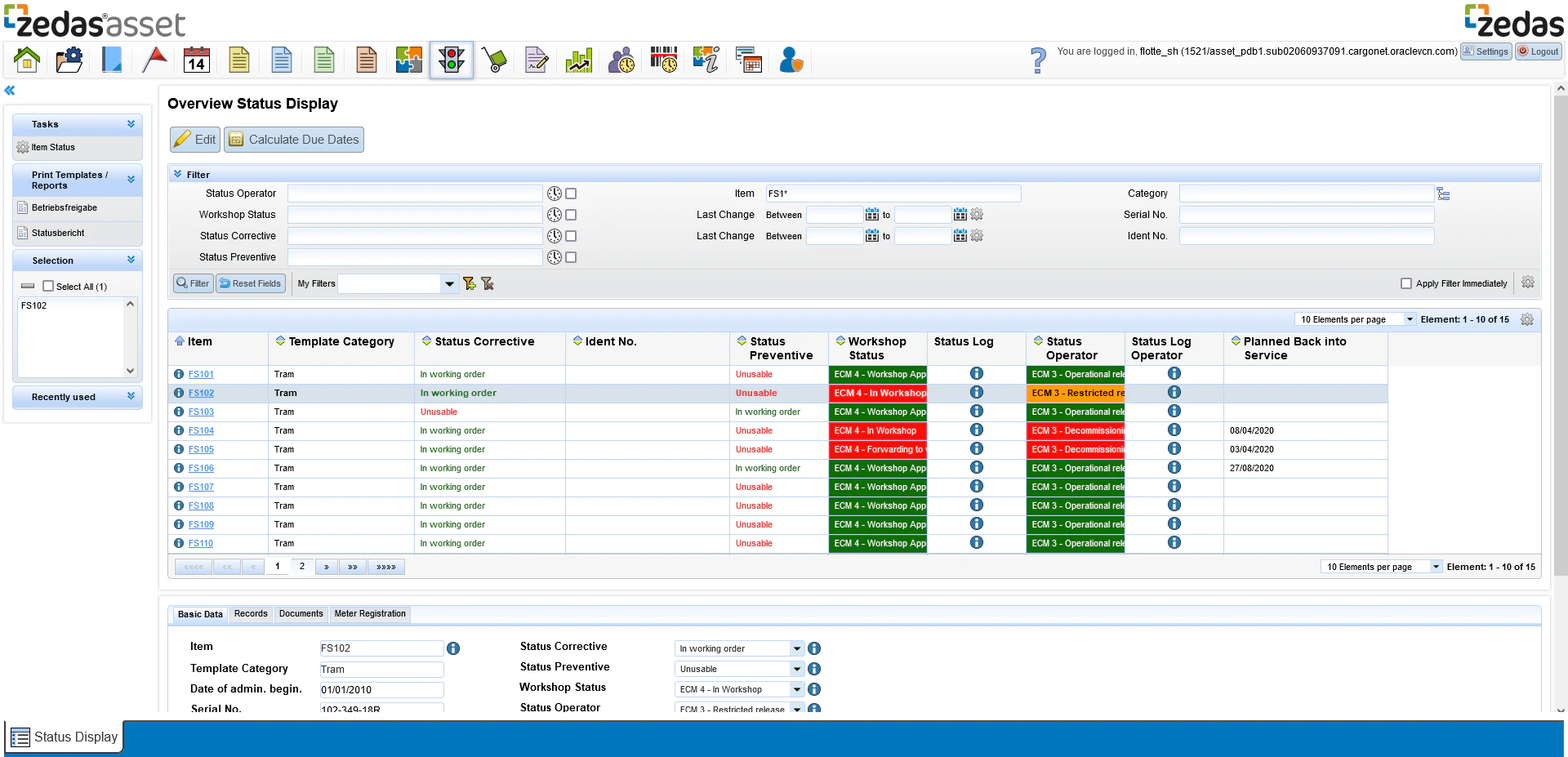Open the calendar icon showing 14

click(x=196, y=60)
